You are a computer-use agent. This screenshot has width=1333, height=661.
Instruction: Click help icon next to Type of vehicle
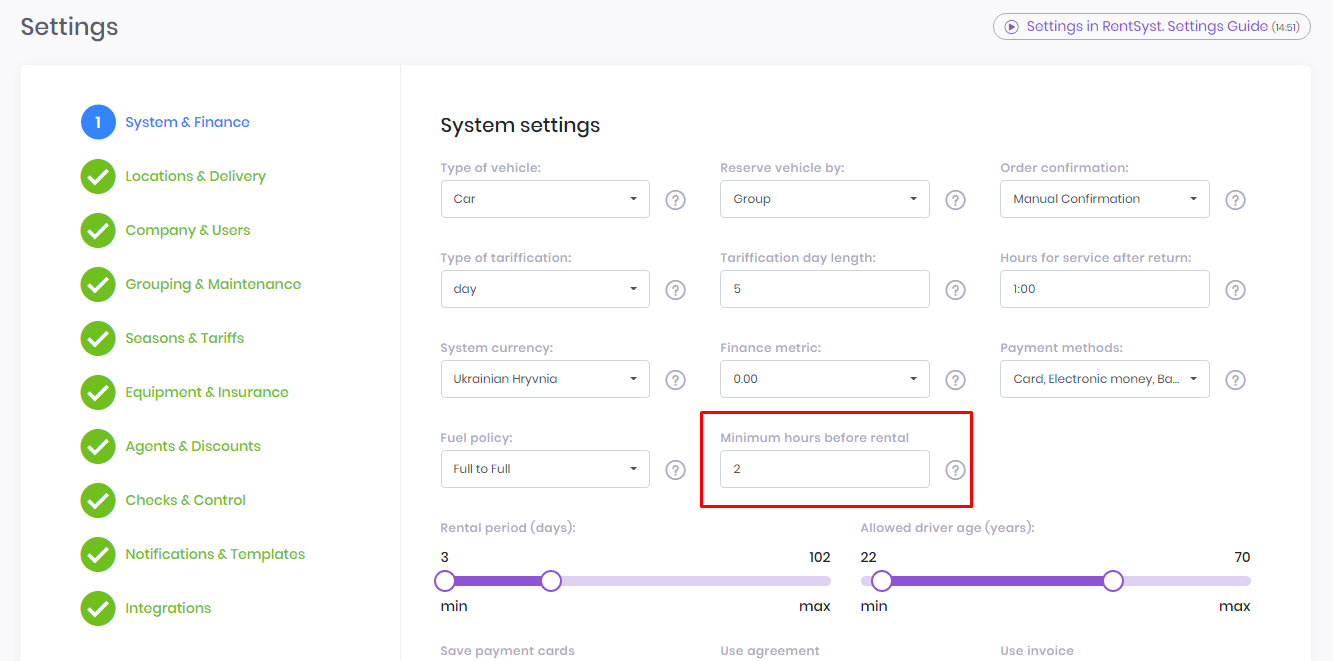pyautogui.click(x=676, y=200)
